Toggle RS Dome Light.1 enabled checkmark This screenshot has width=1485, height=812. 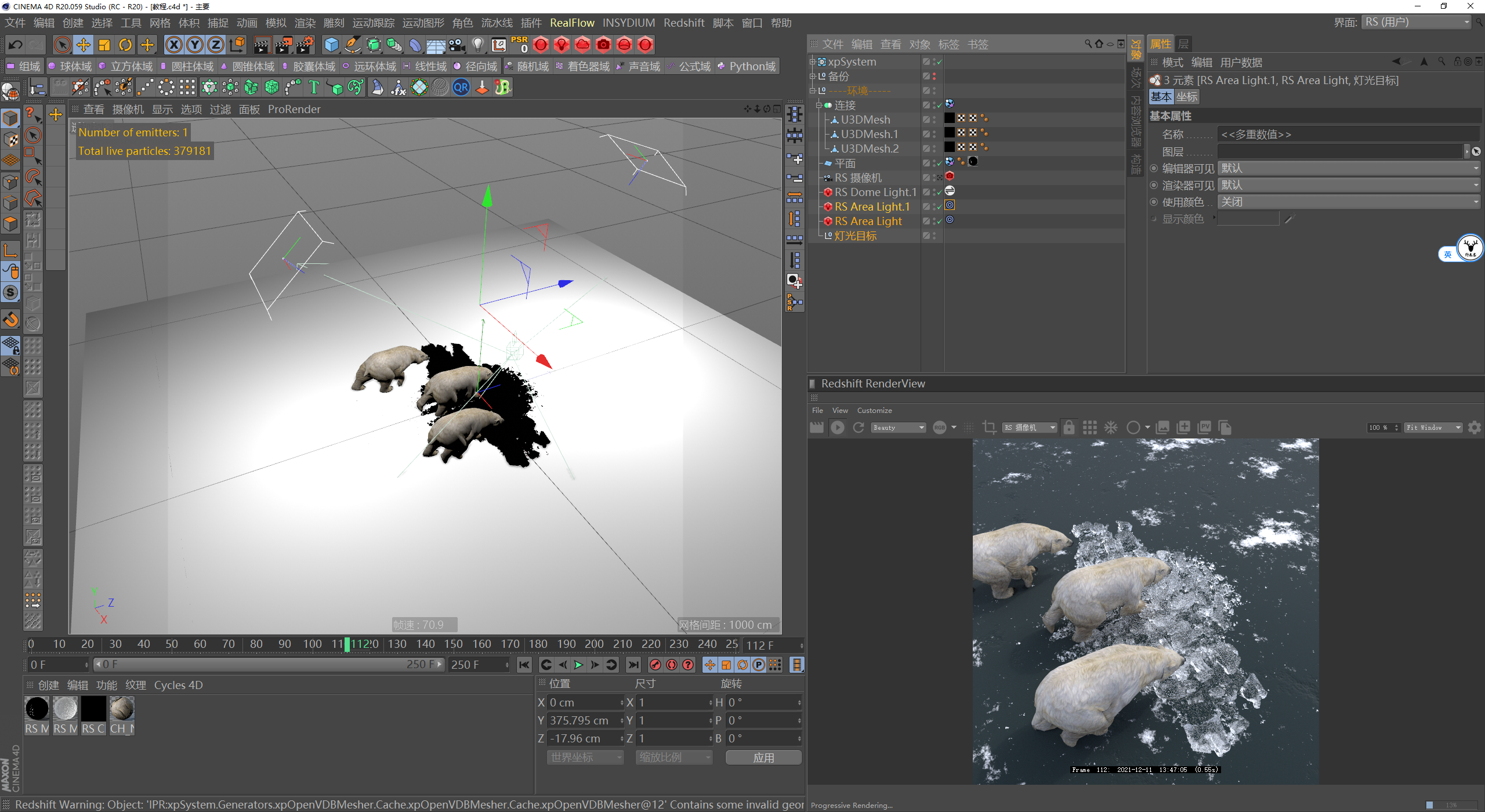pyautogui.click(x=939, y=192)
